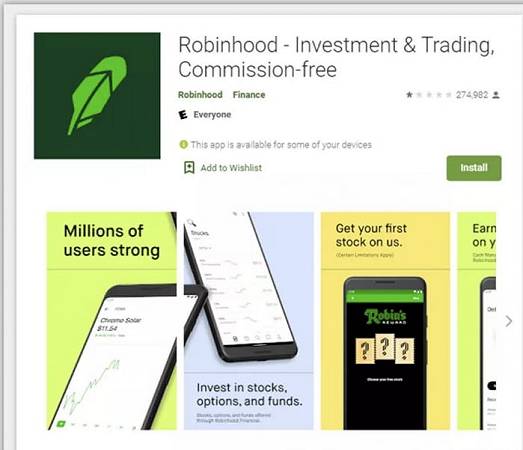Click the reviewer count person icon
Viewport: 523px width, 450px height.
coord(496,95)
